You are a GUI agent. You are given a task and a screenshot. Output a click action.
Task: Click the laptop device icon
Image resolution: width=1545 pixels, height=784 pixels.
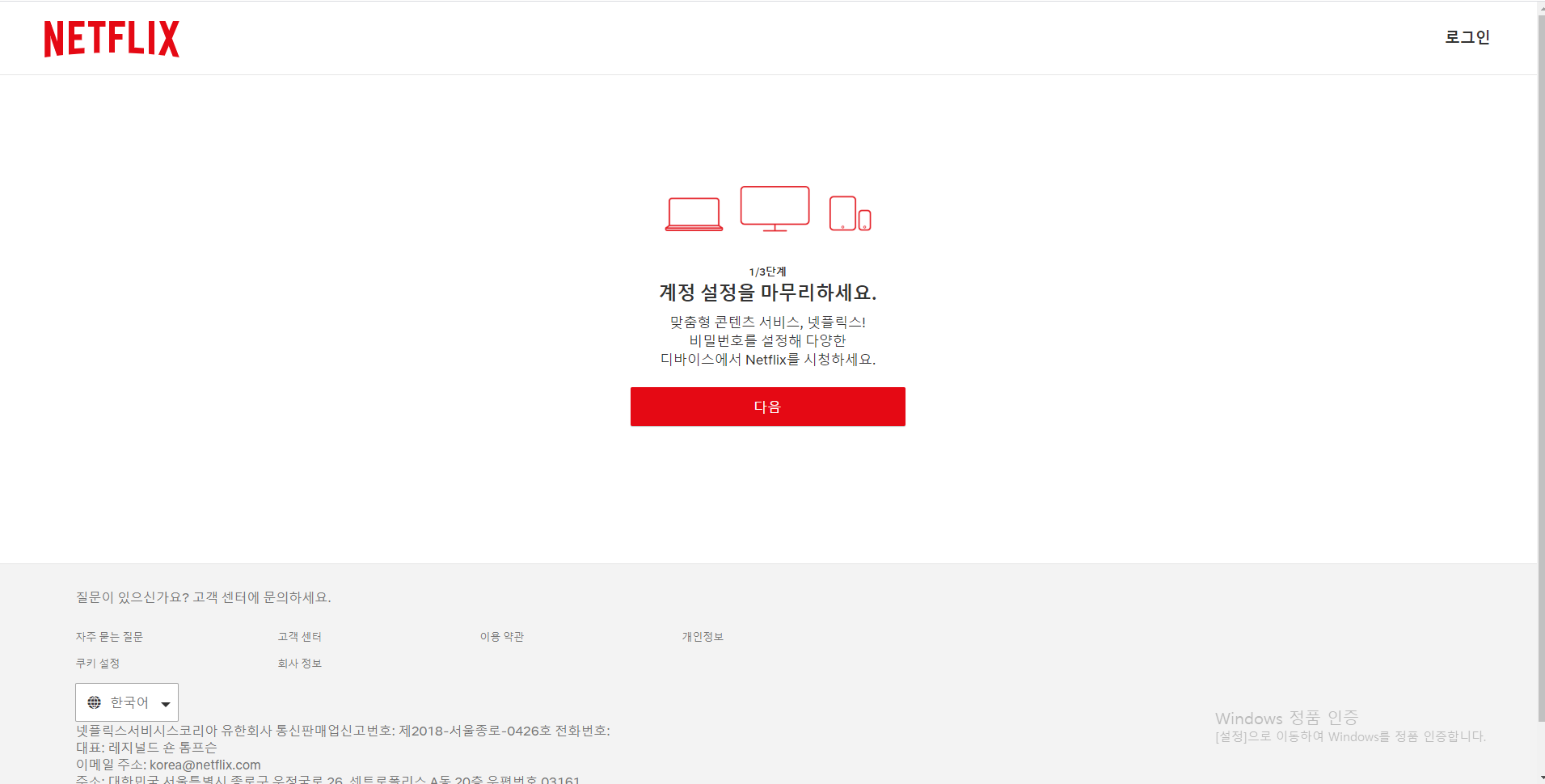694,214
